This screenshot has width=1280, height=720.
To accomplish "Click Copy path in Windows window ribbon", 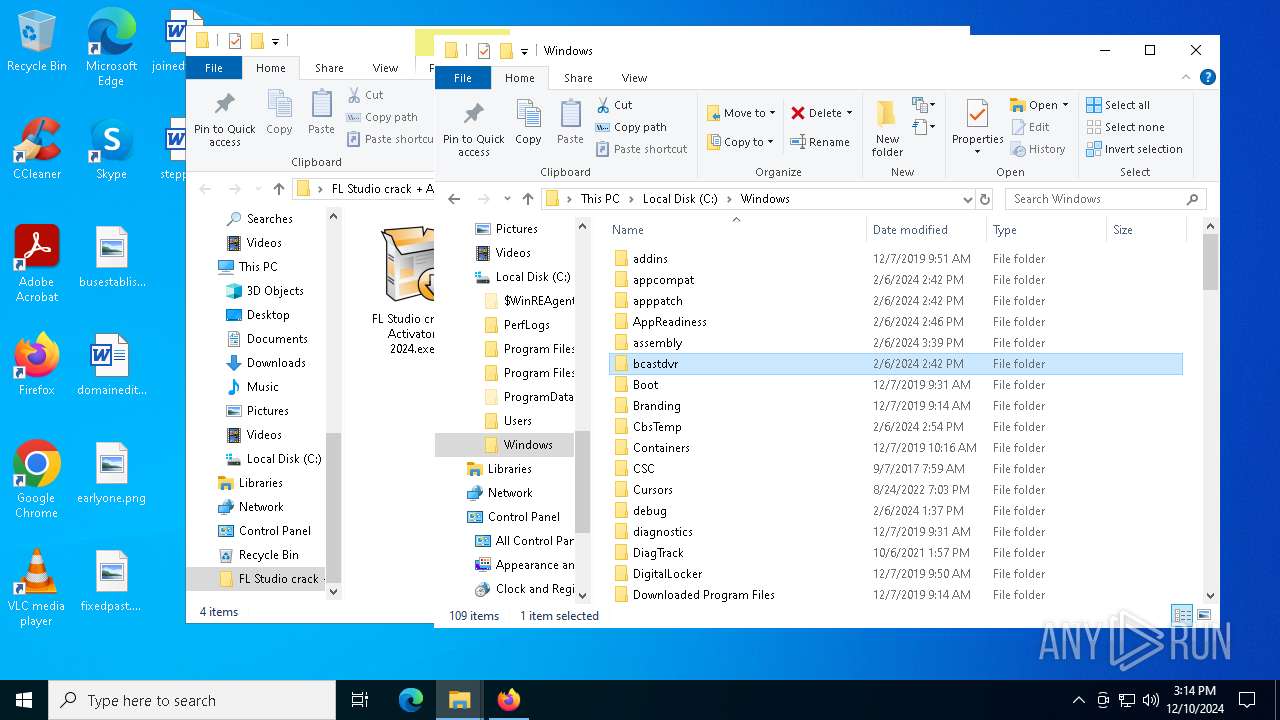I will click(631, 127).
